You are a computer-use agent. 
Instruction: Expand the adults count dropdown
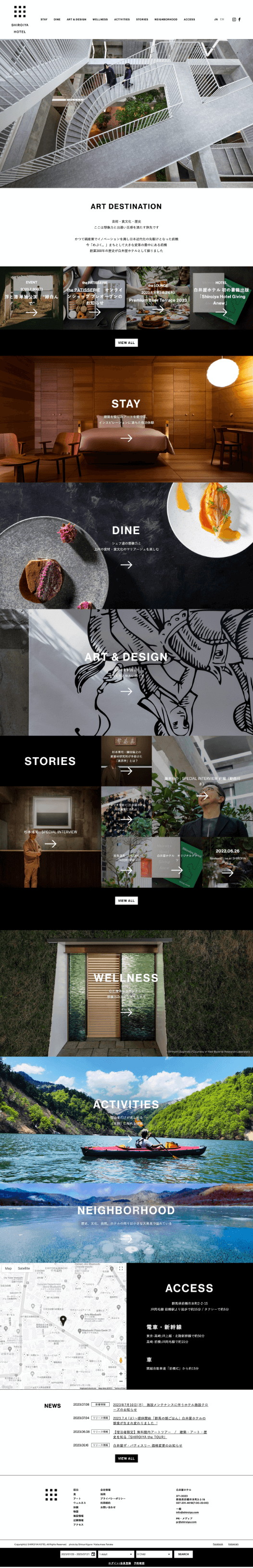pyautogui.click(x=115, y=1554)
